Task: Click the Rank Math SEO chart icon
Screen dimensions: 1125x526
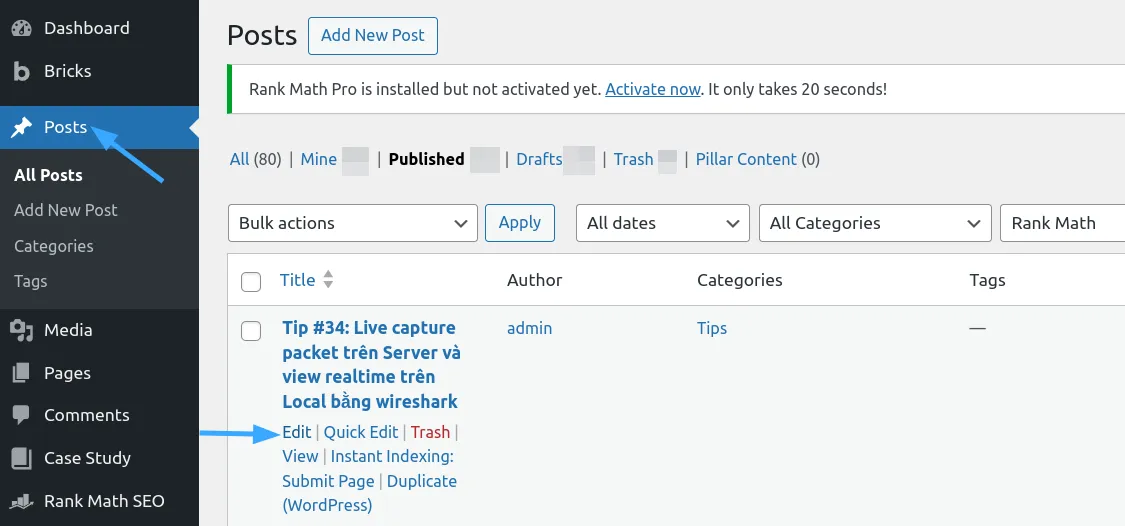Action: pos(21,501)
